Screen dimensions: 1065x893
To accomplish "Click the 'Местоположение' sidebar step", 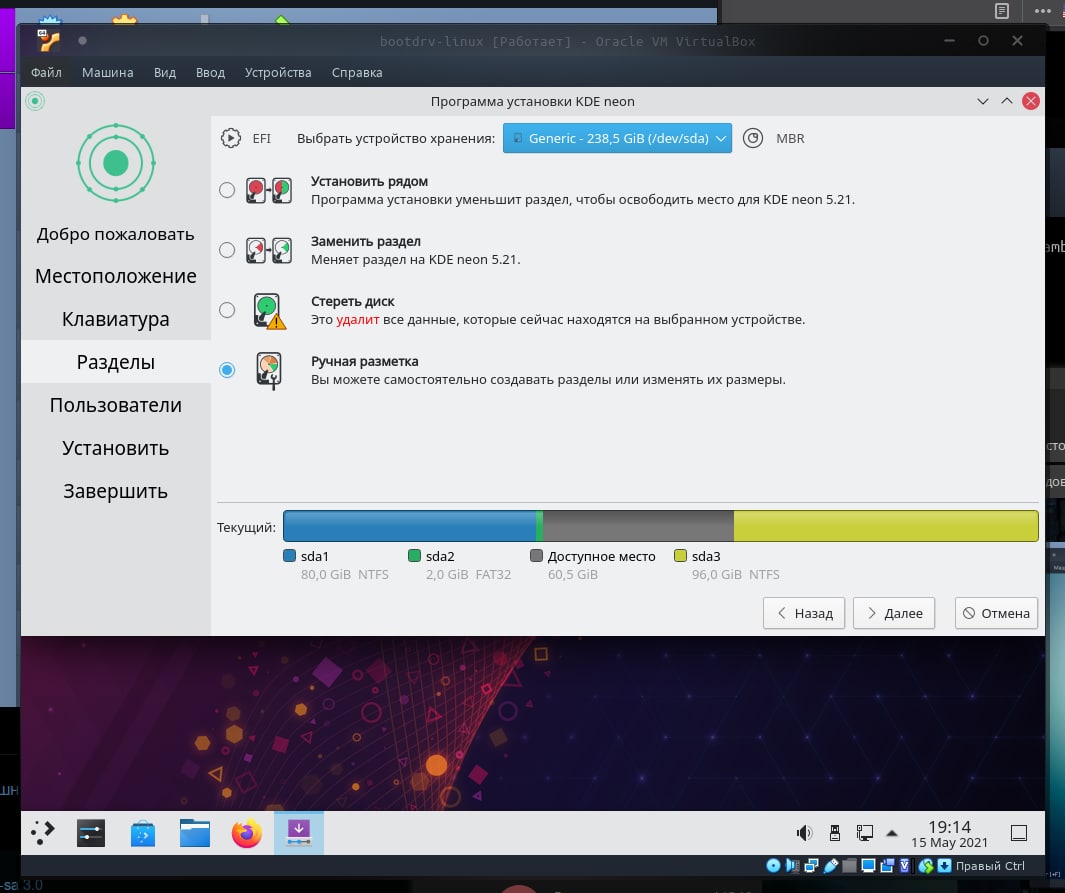I will pos(115,276).
